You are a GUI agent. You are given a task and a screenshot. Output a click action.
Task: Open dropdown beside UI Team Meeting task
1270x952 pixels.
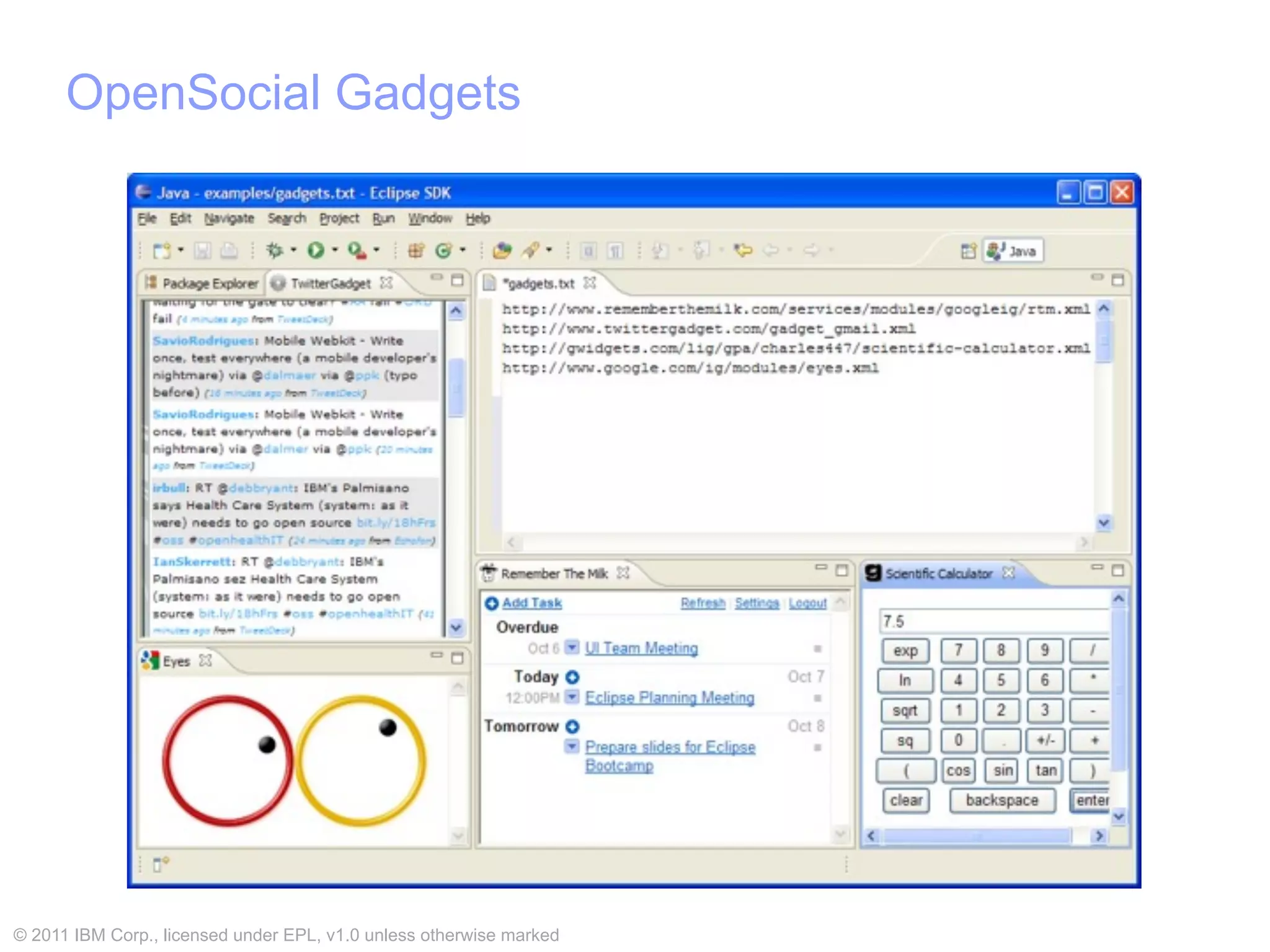pyautogui.click(x=572, y=647)
